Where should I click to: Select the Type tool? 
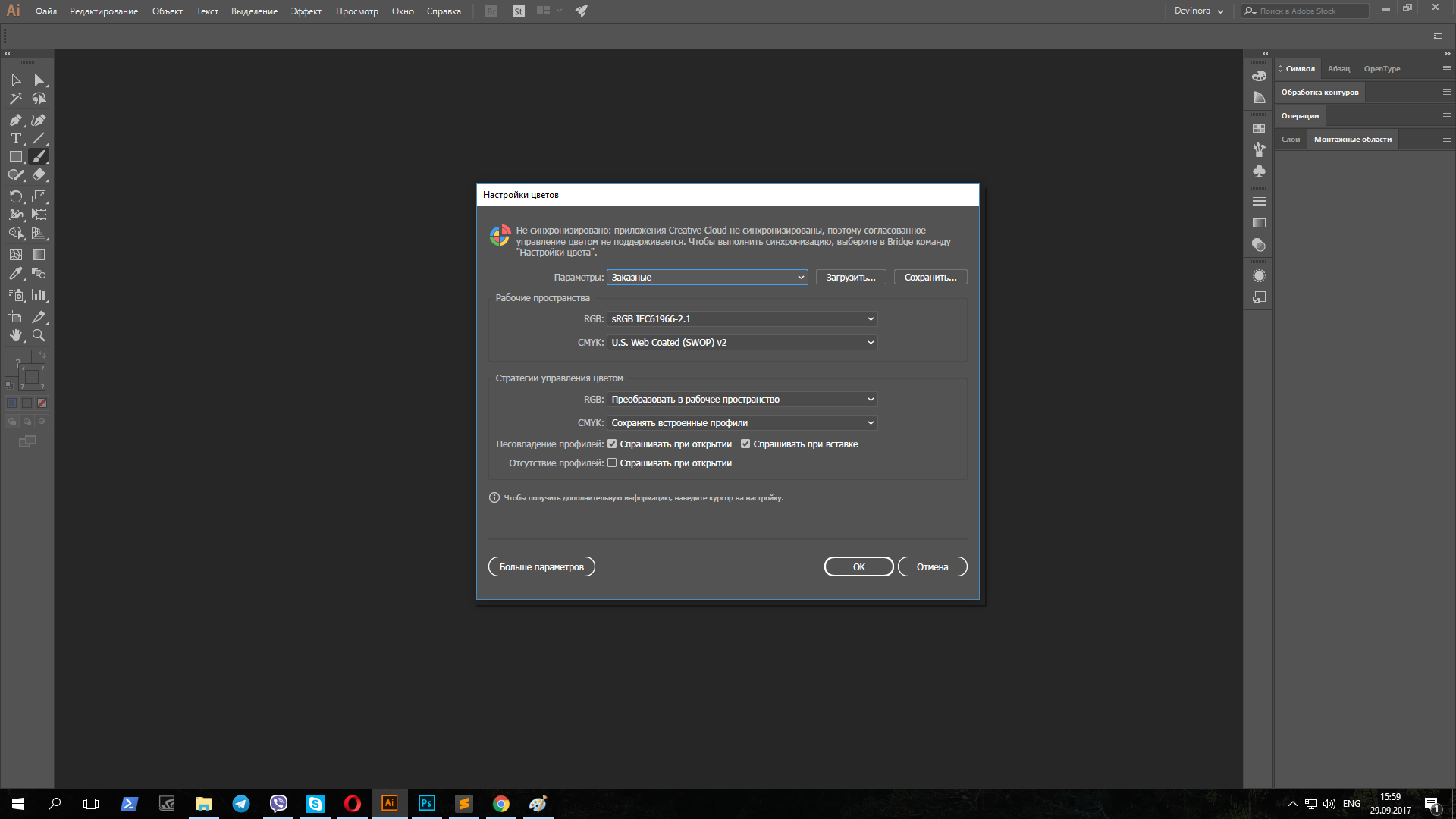coord(16,138)
